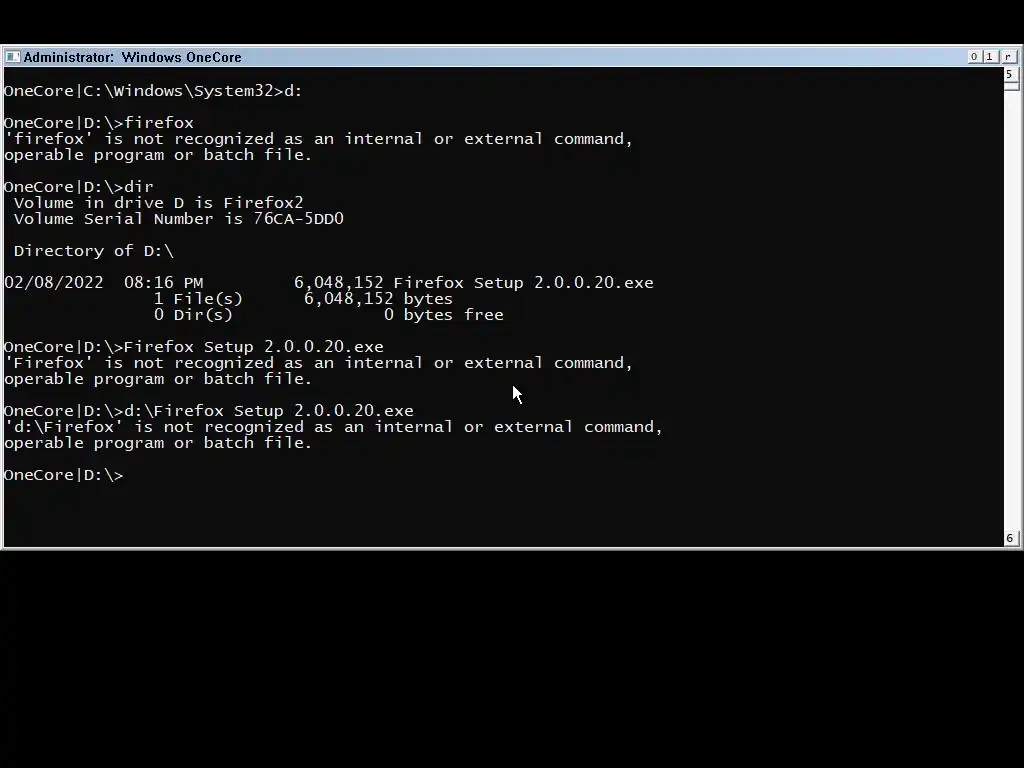Click the 'OneCore|D:\>Firefox Setup 2.0.0.20.exe' command line
1024x768 pixels.
(x=194, y=347)
